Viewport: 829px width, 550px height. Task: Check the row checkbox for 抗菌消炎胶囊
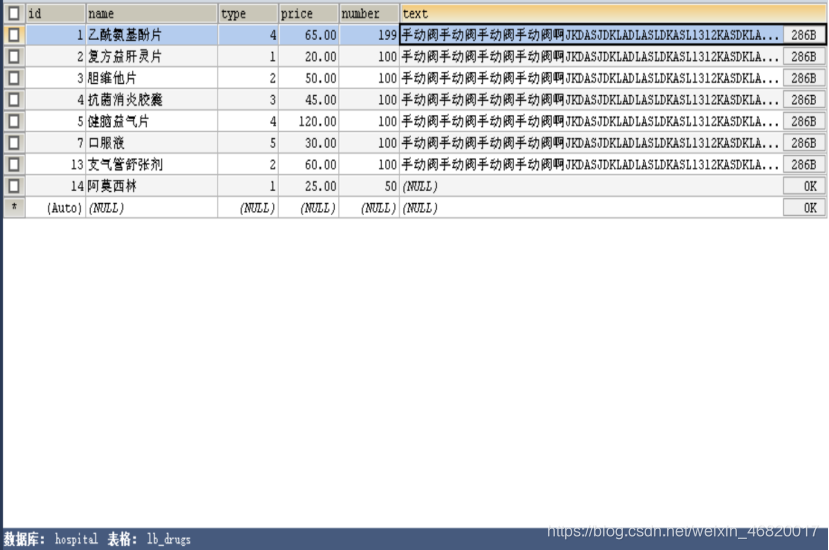click(14, 99)
